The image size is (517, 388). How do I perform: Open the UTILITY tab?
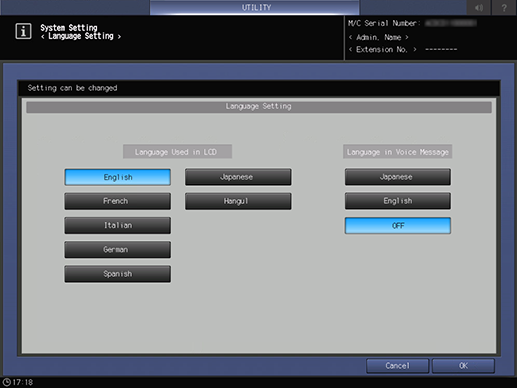tap(255, 7)
